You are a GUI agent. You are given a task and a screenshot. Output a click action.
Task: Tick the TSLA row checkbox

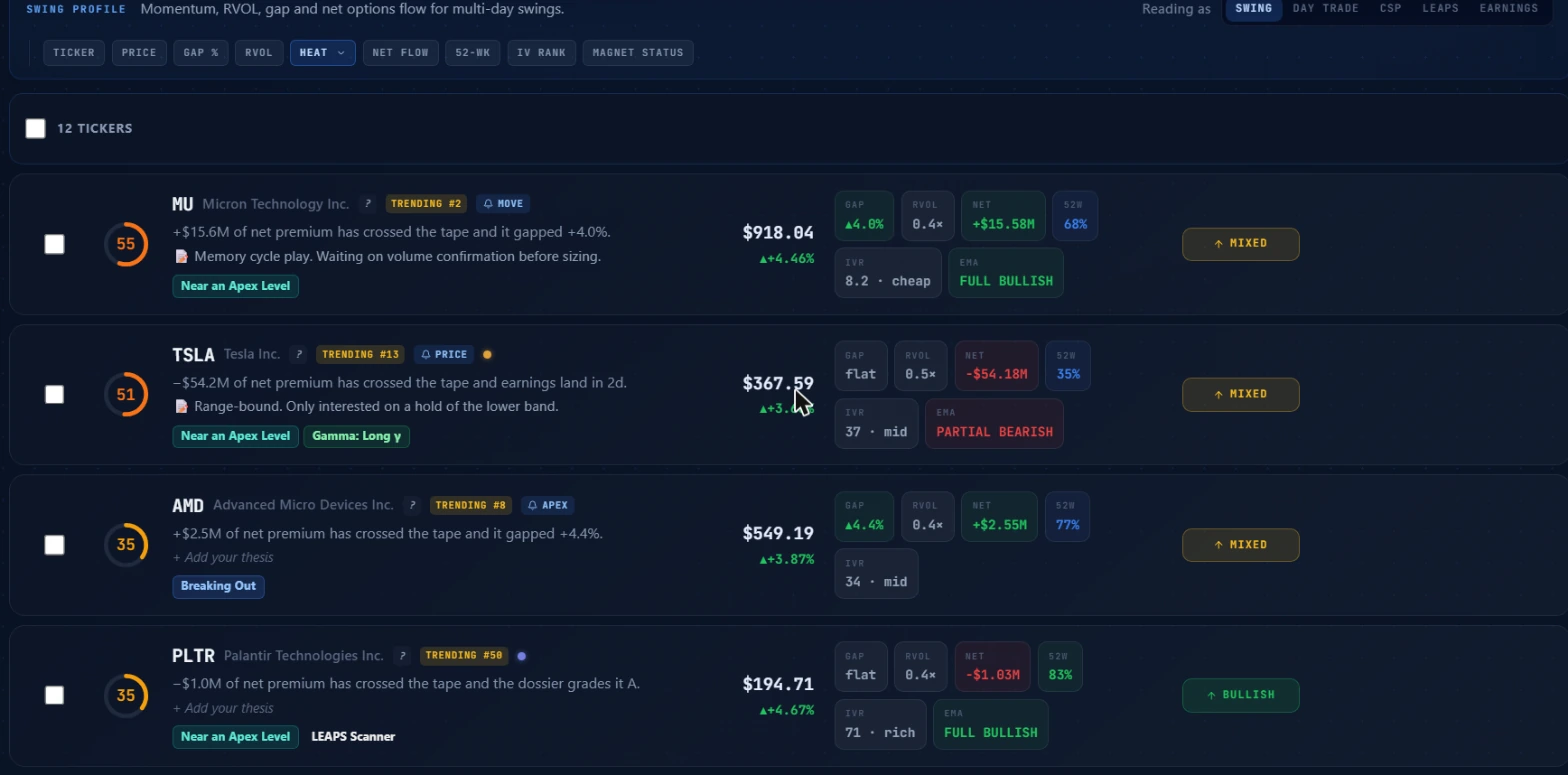(x=54, y=394)
